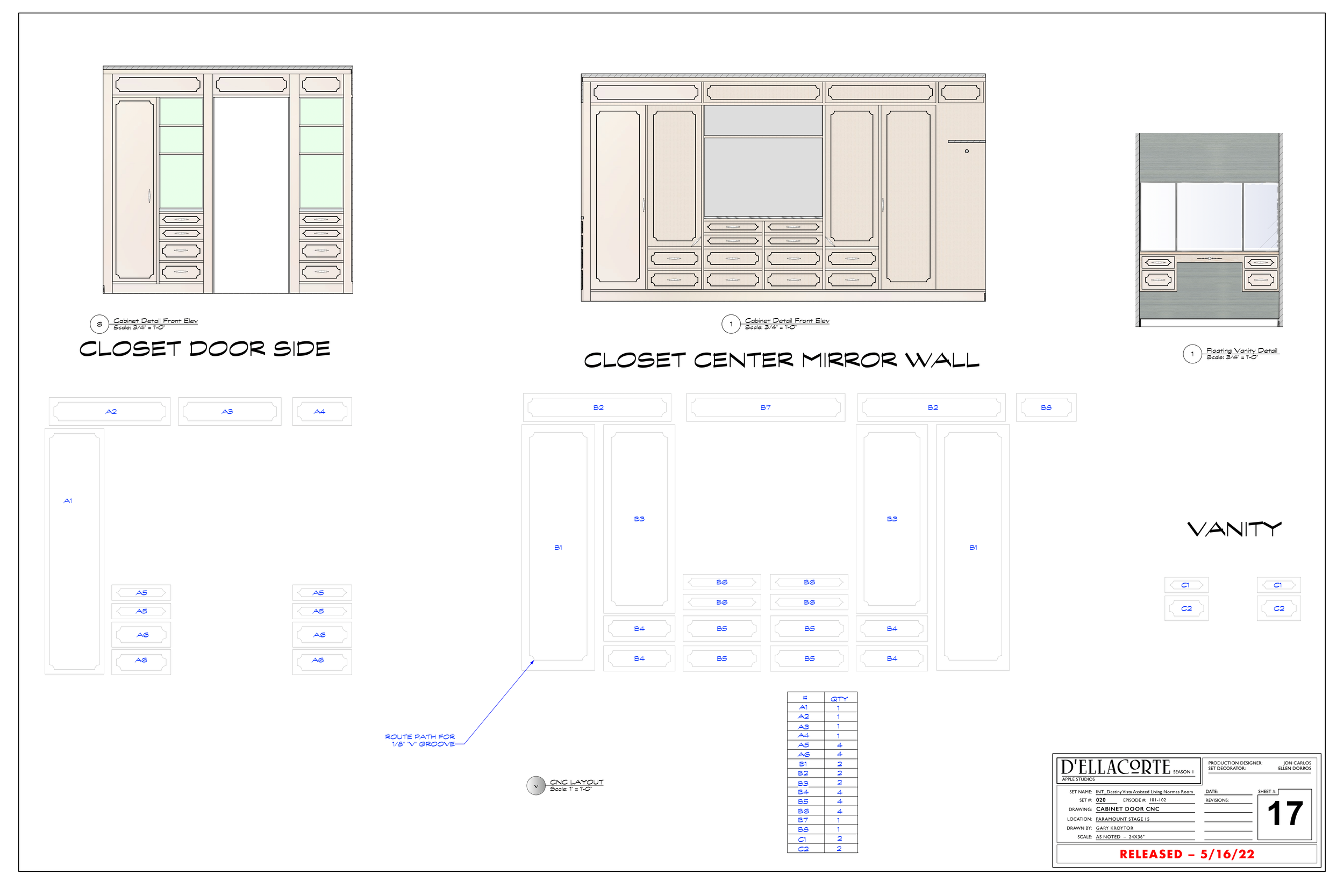The width and height of the screenshot is (1344, 896).
Task: Select the A2 panel in CNC layout
Action: (110, 411)
